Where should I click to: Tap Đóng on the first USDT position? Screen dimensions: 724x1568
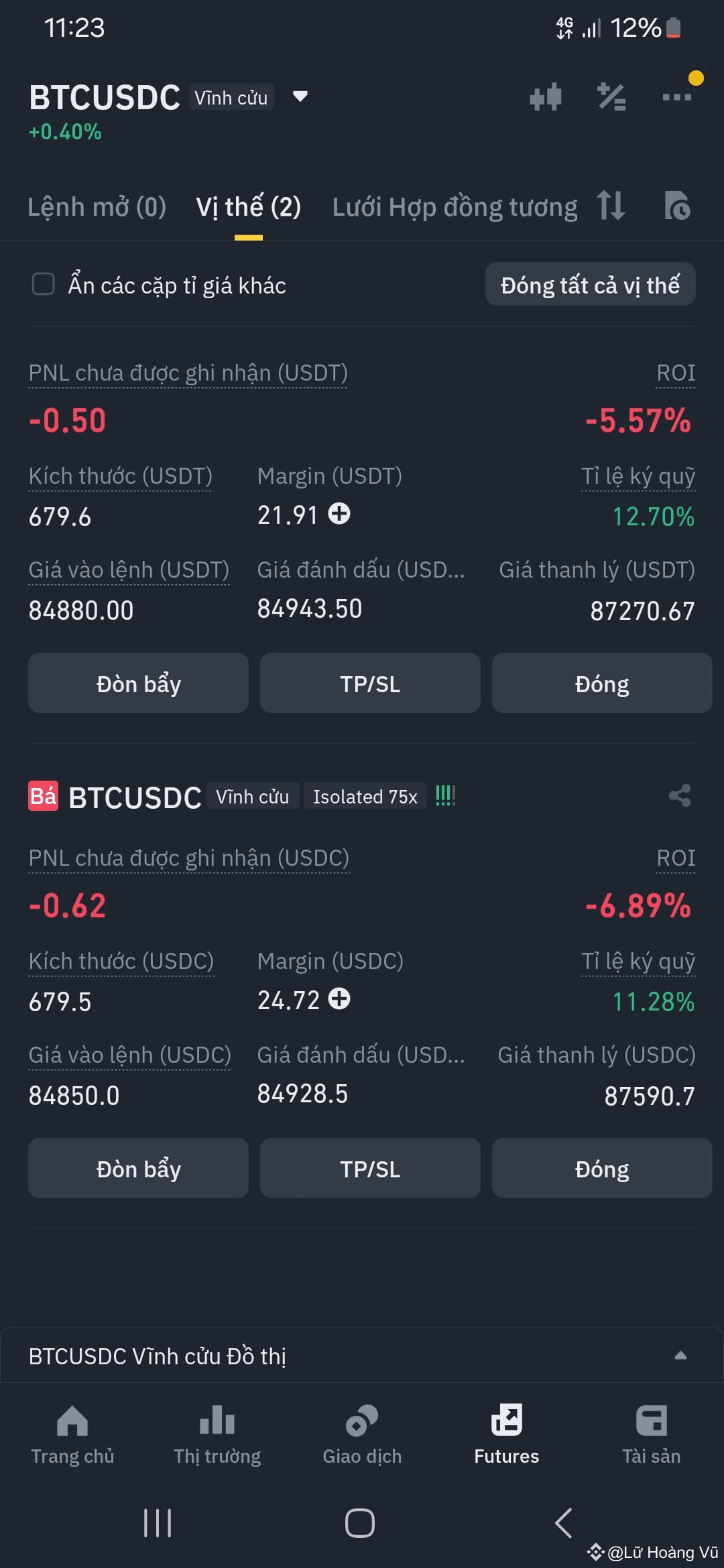(602, 683)
